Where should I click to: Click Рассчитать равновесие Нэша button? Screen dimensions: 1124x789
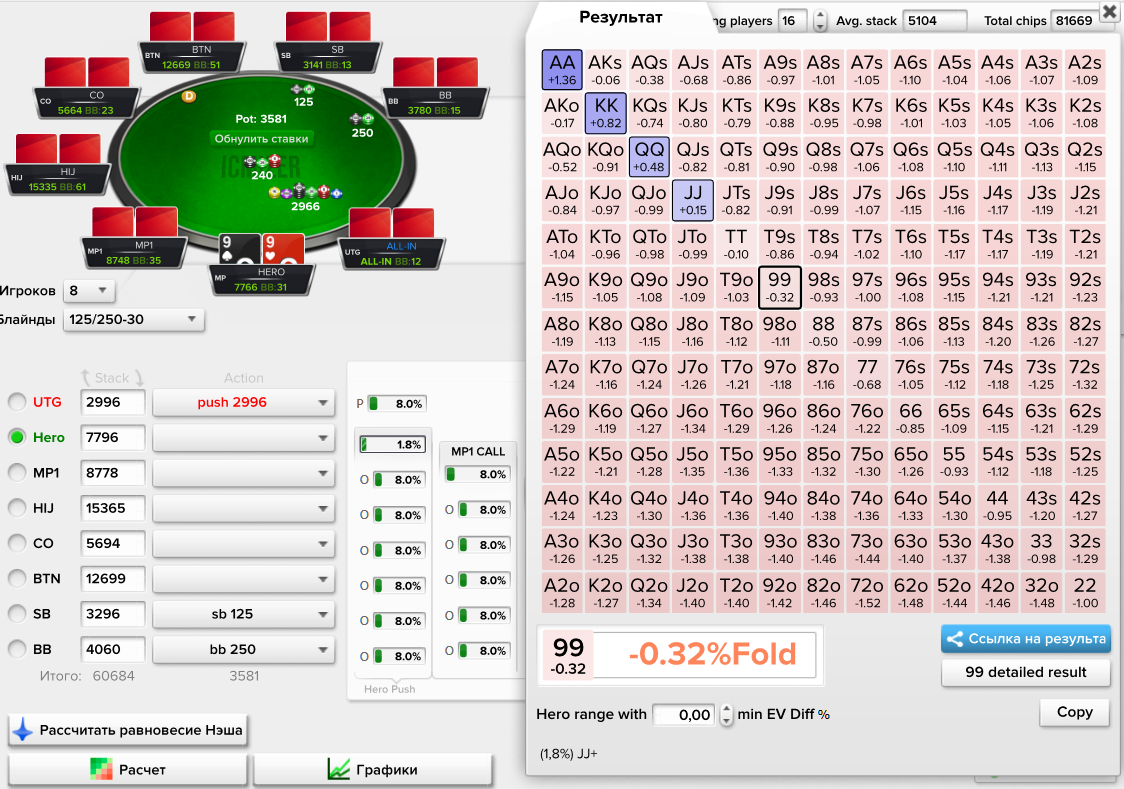tap(128, 730)
